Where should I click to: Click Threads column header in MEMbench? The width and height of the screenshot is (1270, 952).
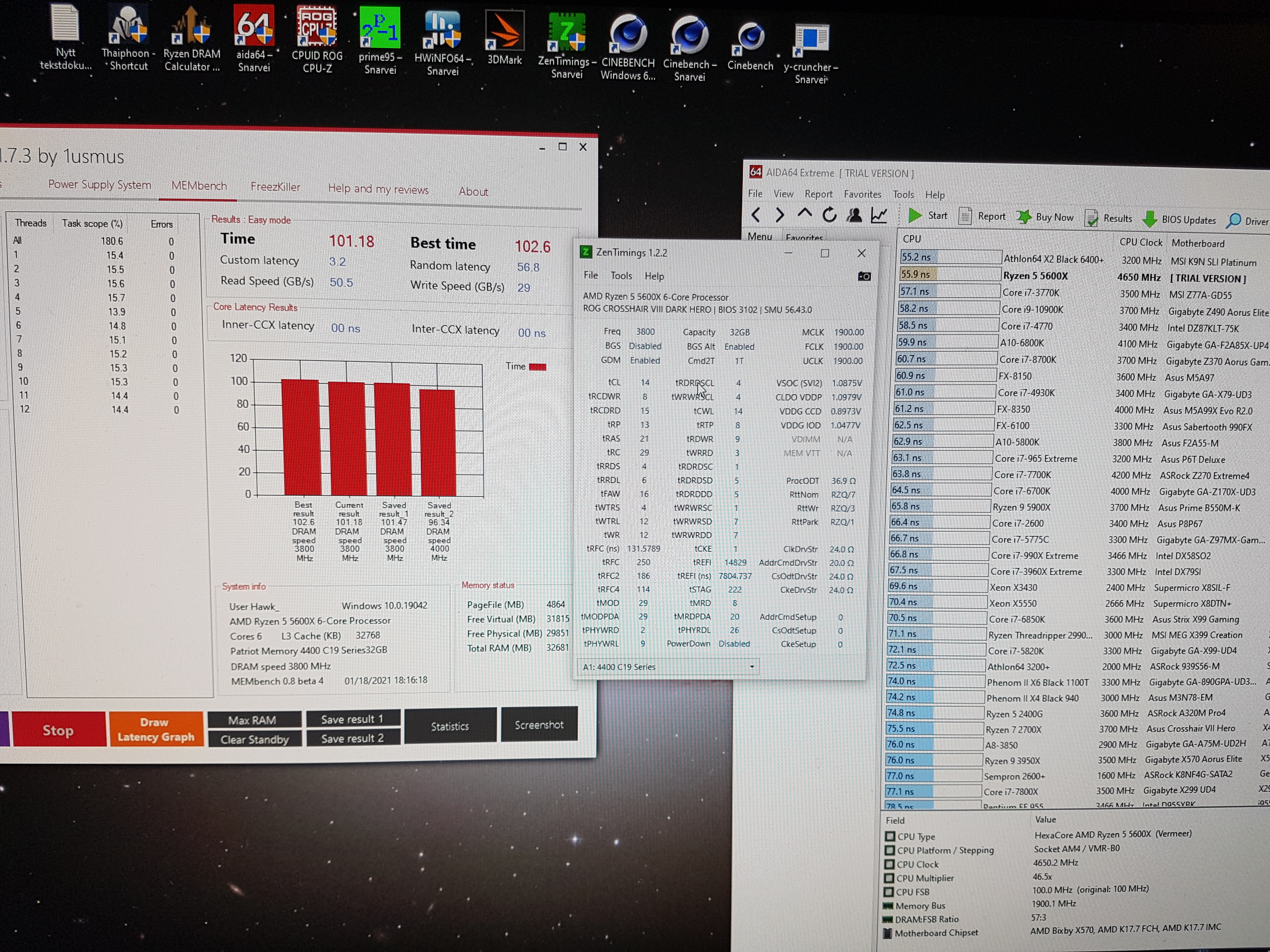point(30,223)
